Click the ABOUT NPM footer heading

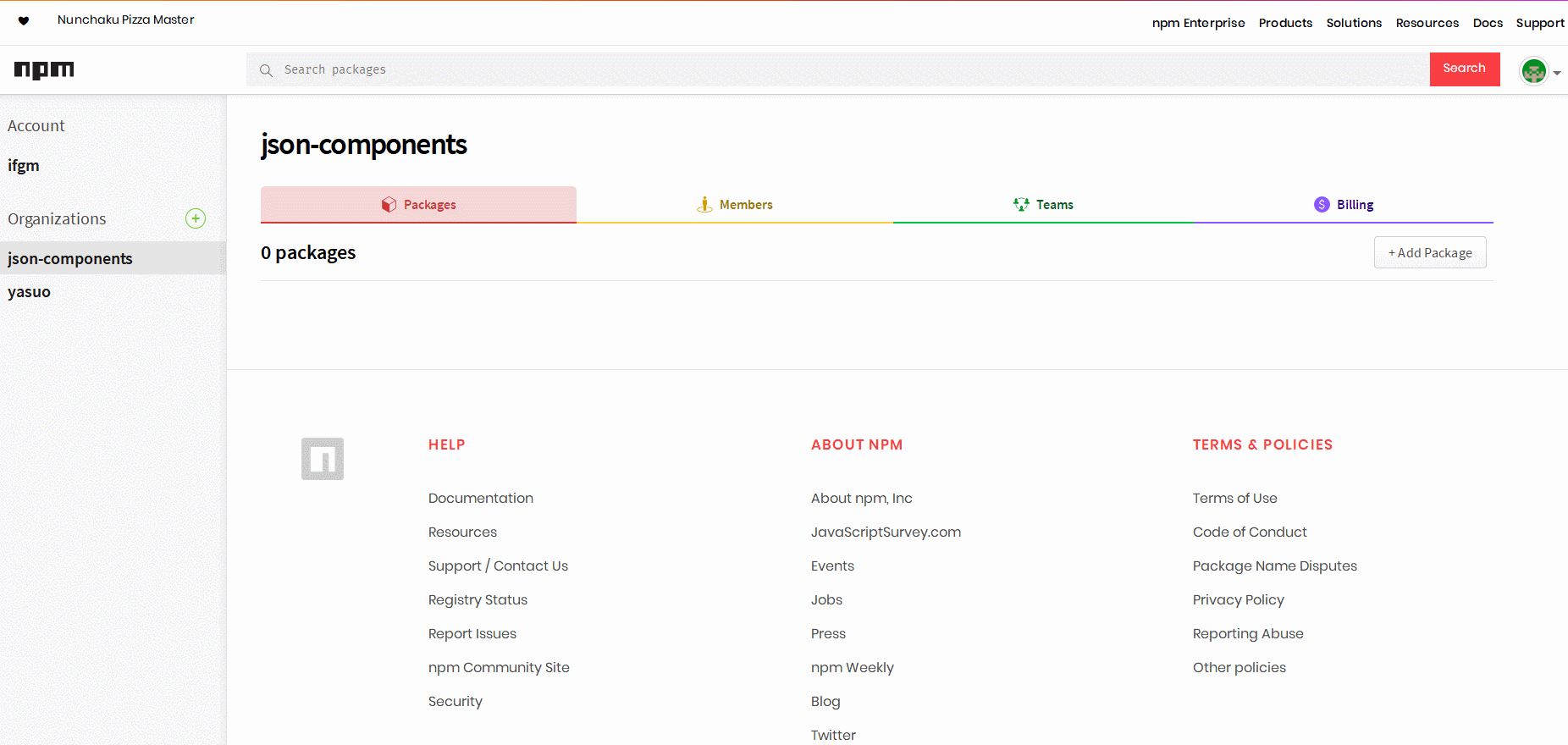[857, 444]
